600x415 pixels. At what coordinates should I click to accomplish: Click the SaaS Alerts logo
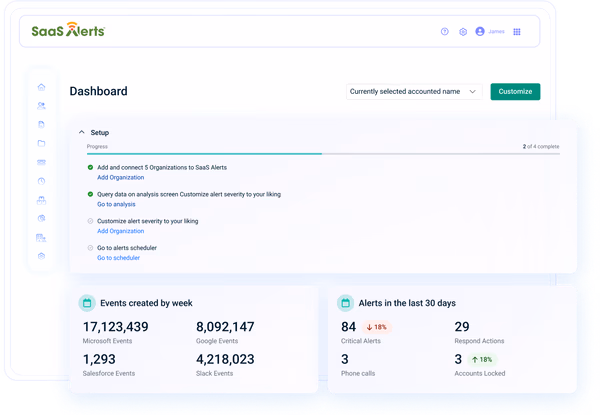point(68,30)
